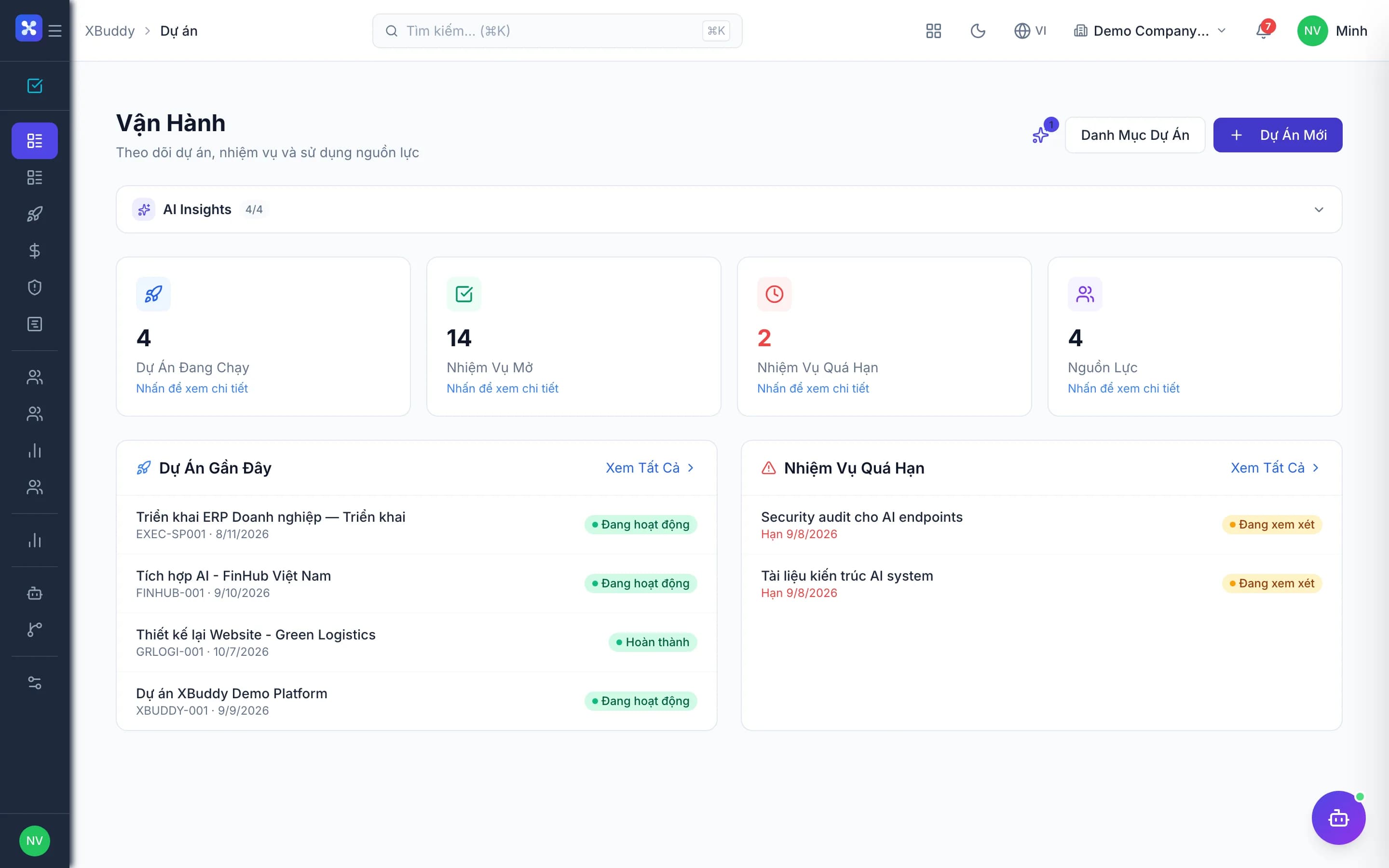
Task: Open the notifications bell with badge 7
Action: (x=1263, y=30)
